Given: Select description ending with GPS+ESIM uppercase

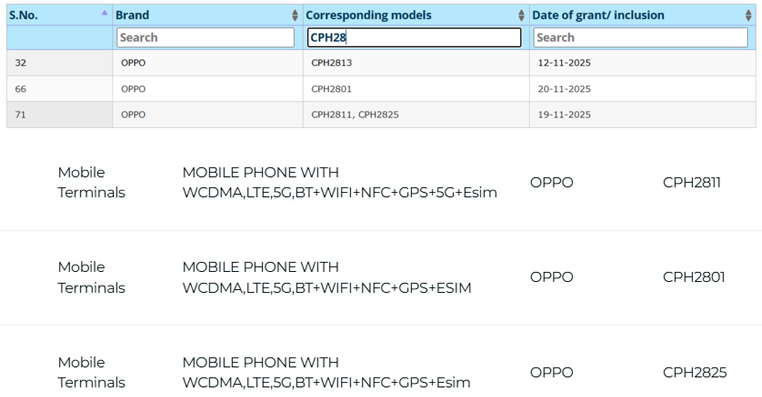Looking at the screenshot, I should coord(327,277).
